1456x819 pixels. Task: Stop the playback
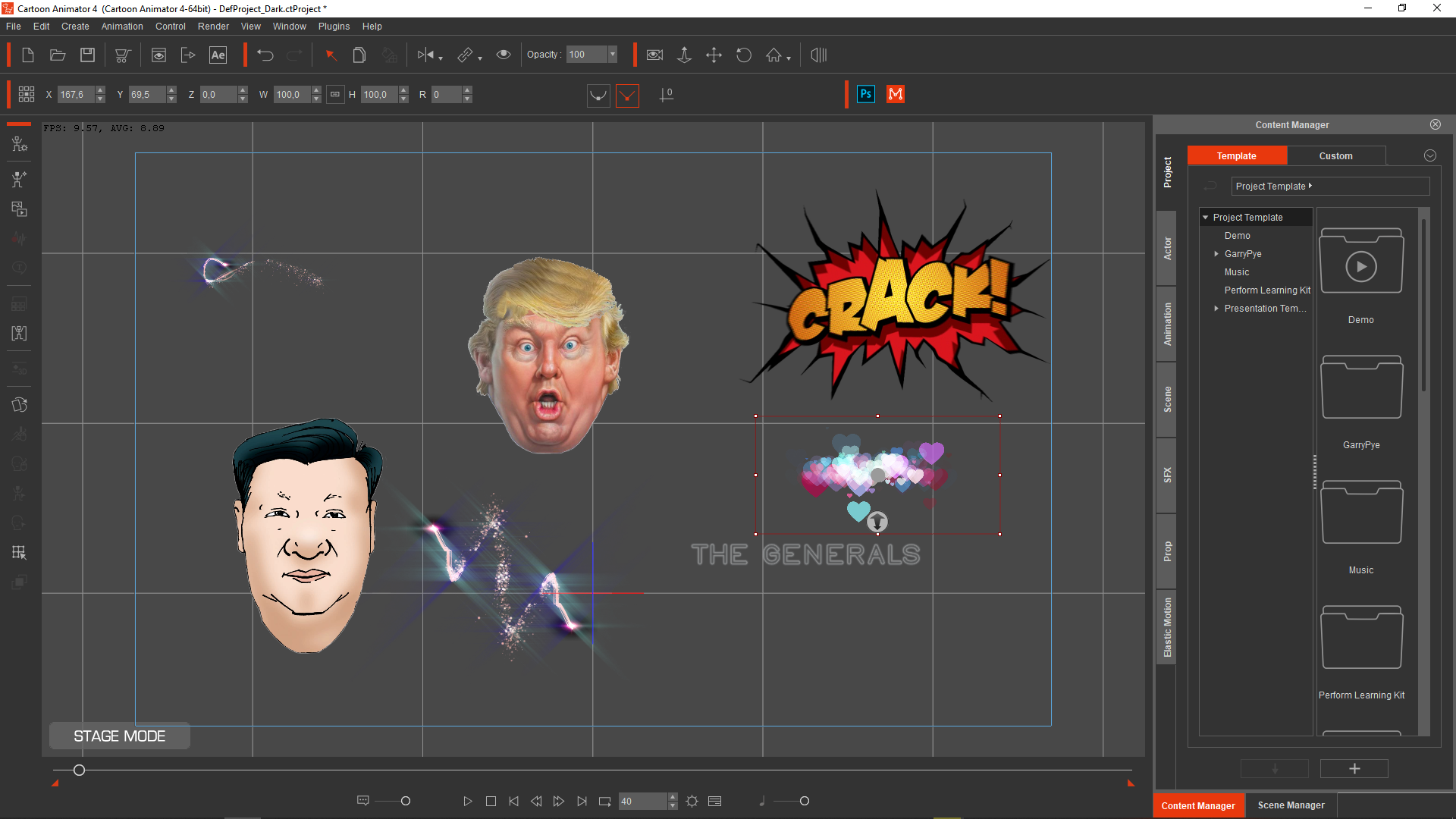point(491,801)
